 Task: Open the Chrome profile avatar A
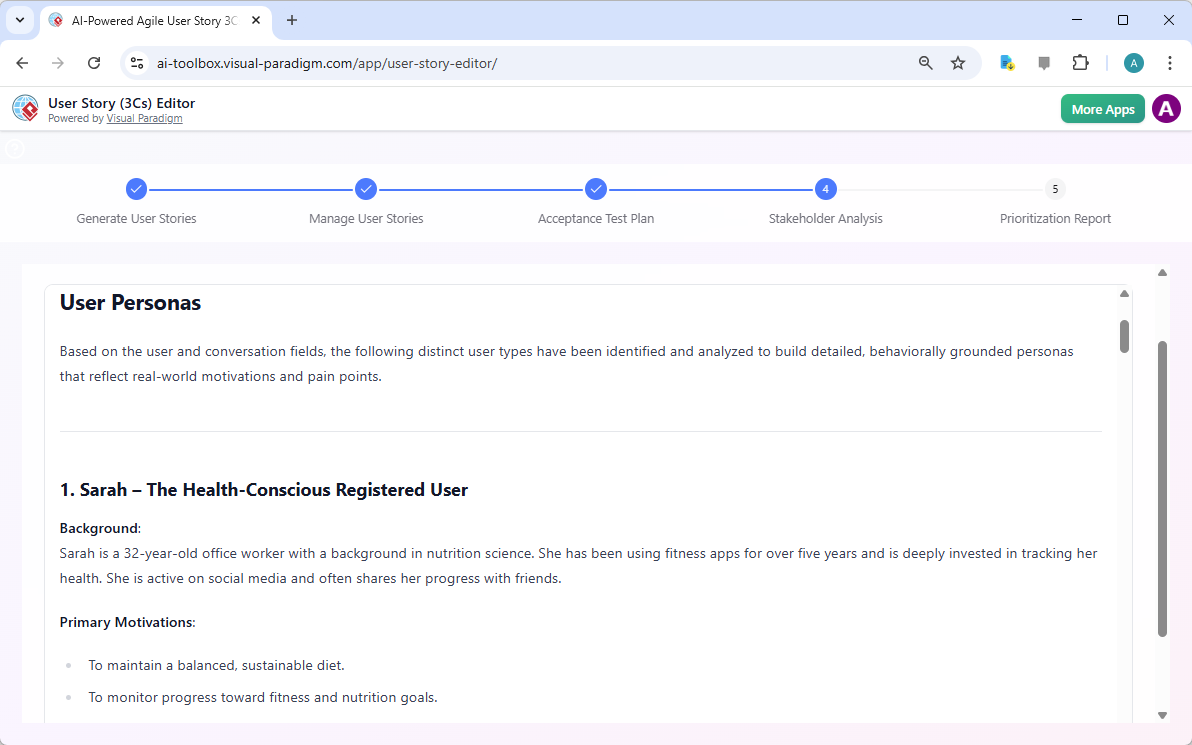click(1133, 62)
